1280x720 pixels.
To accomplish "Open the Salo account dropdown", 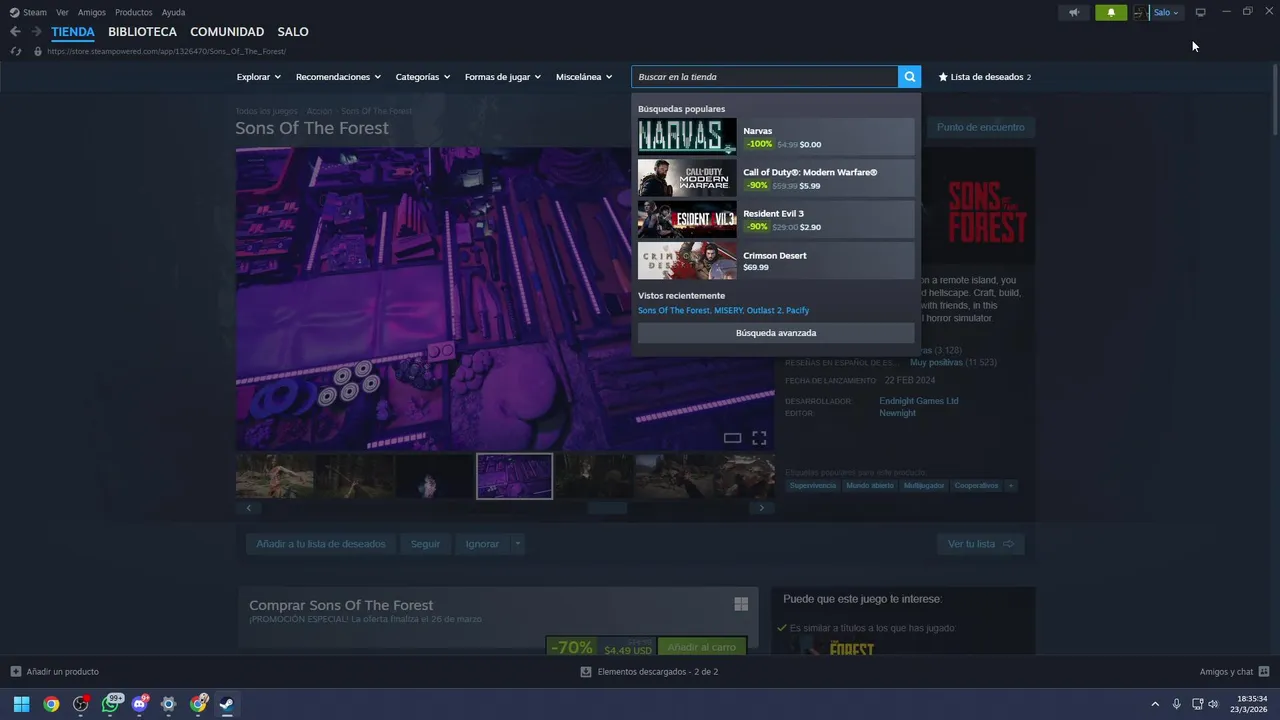I will tap(1166, 13).
